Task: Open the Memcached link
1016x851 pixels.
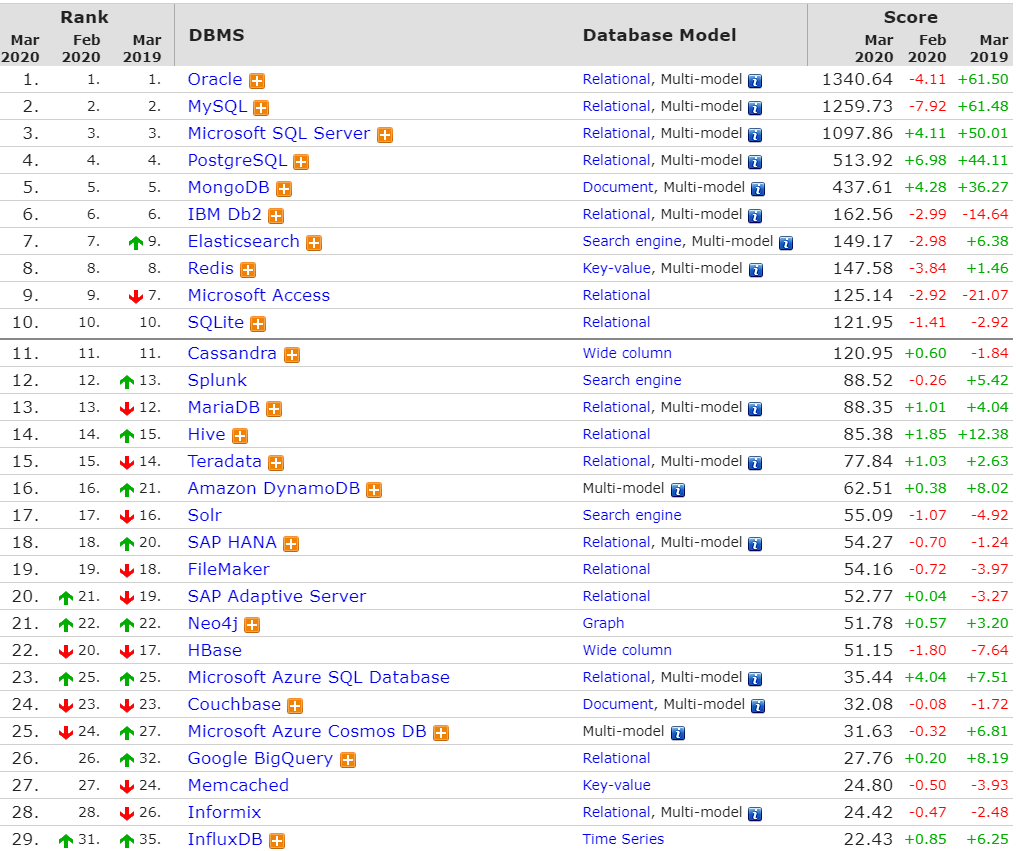Action: 238,785
